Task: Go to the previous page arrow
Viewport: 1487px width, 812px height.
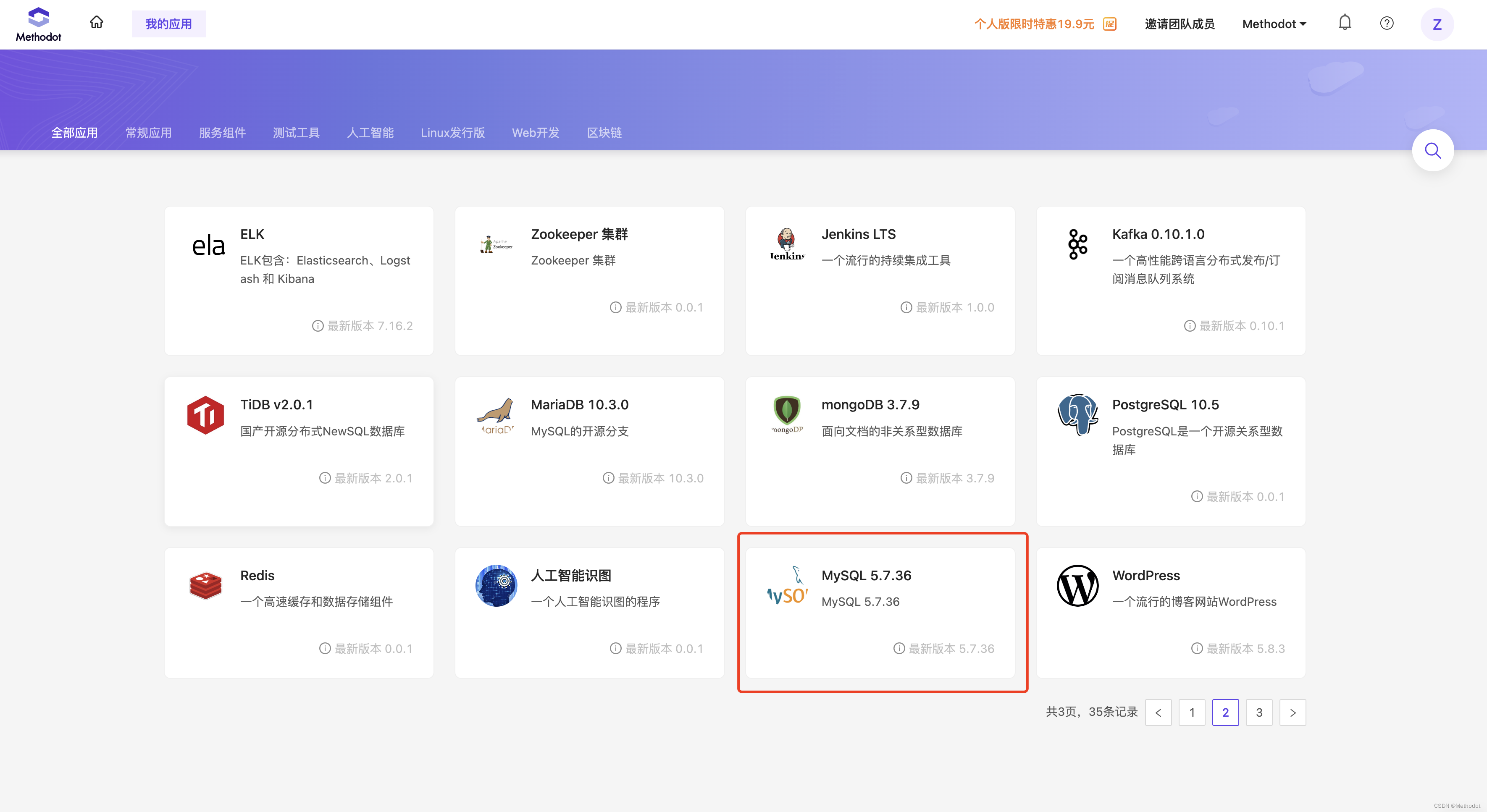Action: tap(1158, 712)
